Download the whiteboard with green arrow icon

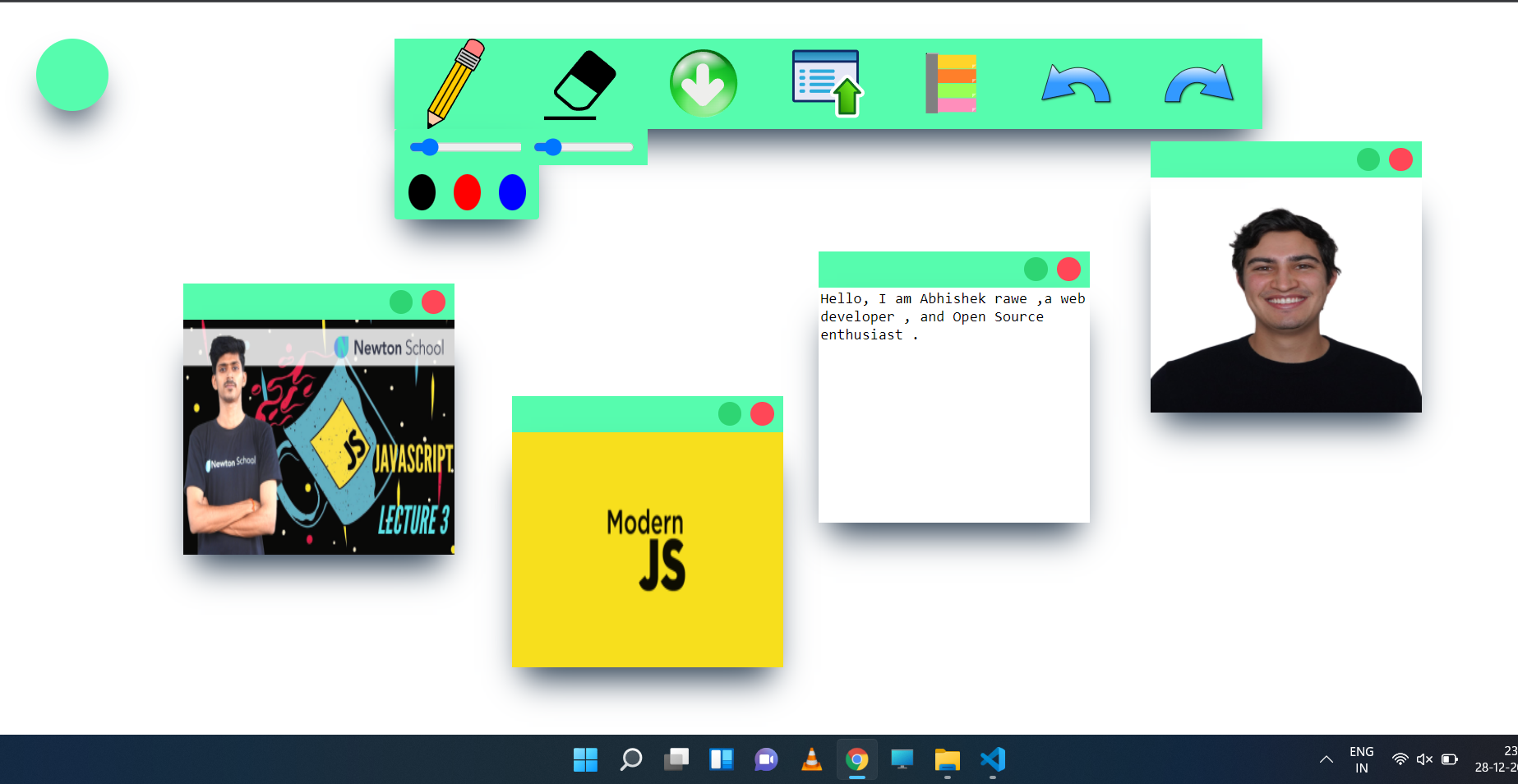coord(704,84)
